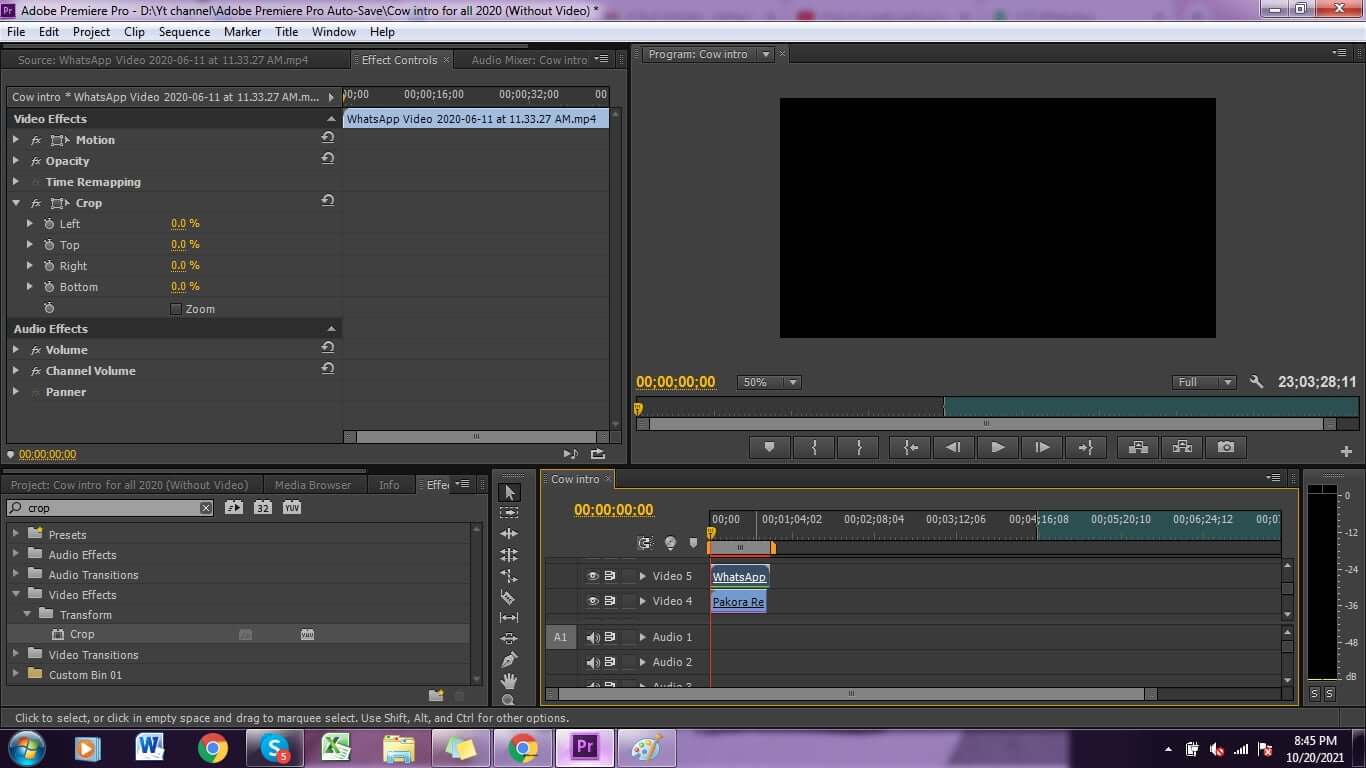Switch to the Audio Mixer tab
This screenshot has height=768, width=1366.
coord(529,60)
